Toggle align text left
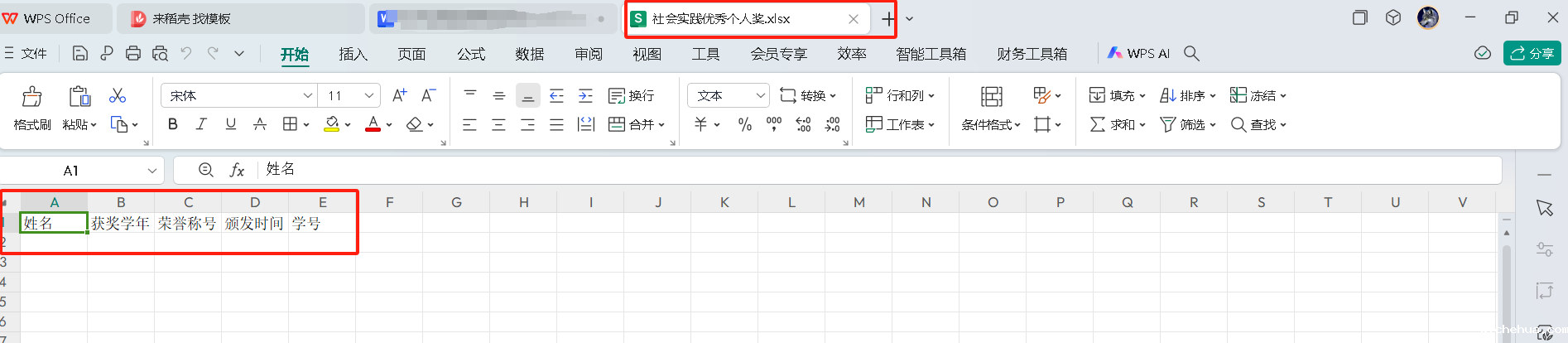The height and width of the screenshot is (343, 1568). pyautogui.click(x=470, y=124)
